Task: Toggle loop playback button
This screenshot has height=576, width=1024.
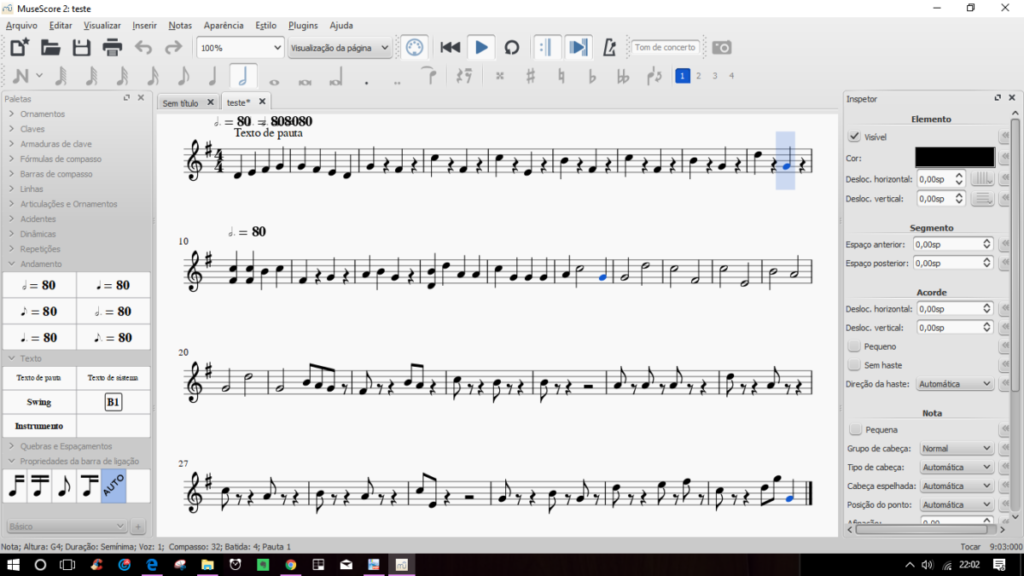Action: point(511,47)
